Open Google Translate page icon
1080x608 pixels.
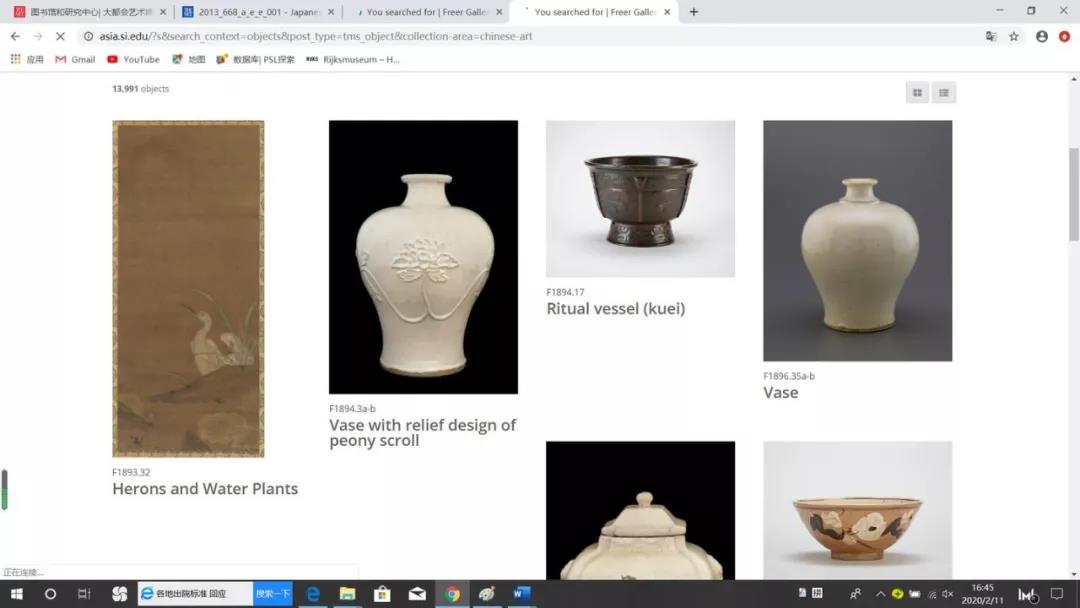[991, 36]
